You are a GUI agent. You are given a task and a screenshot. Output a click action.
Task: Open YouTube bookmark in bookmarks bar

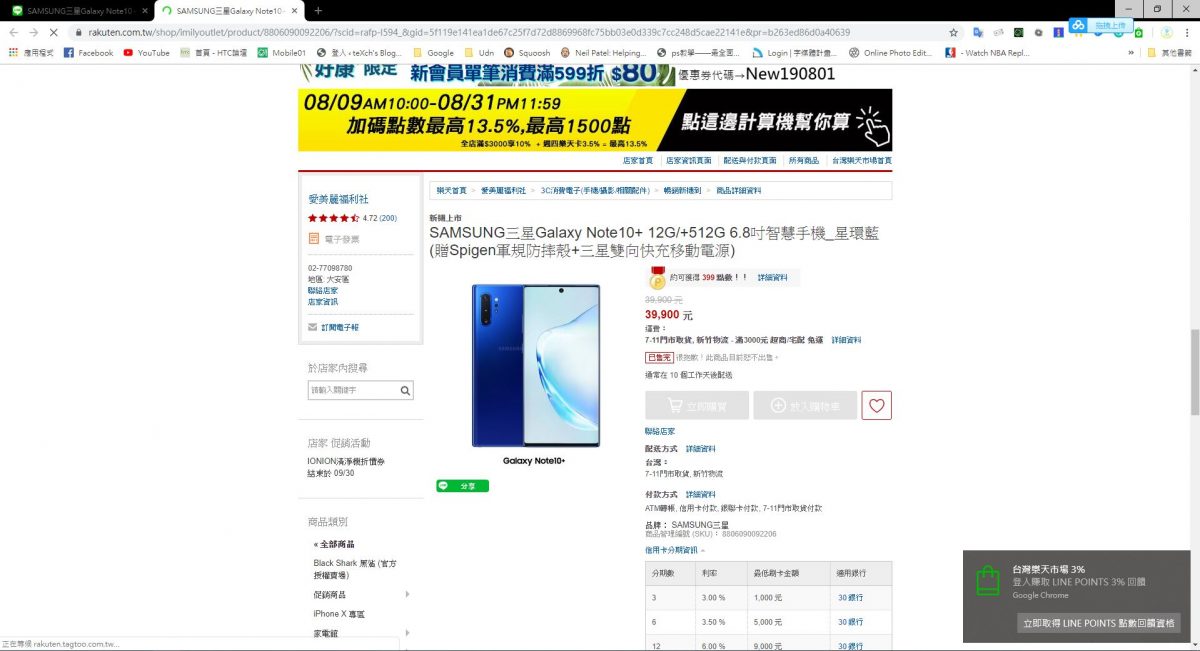(147, 53)
